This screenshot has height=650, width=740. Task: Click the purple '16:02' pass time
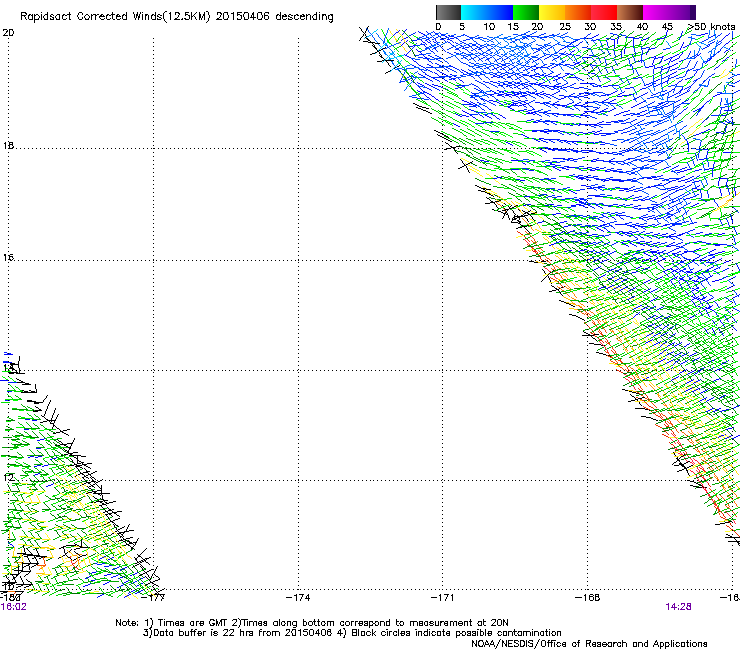[x=14, y=607]
